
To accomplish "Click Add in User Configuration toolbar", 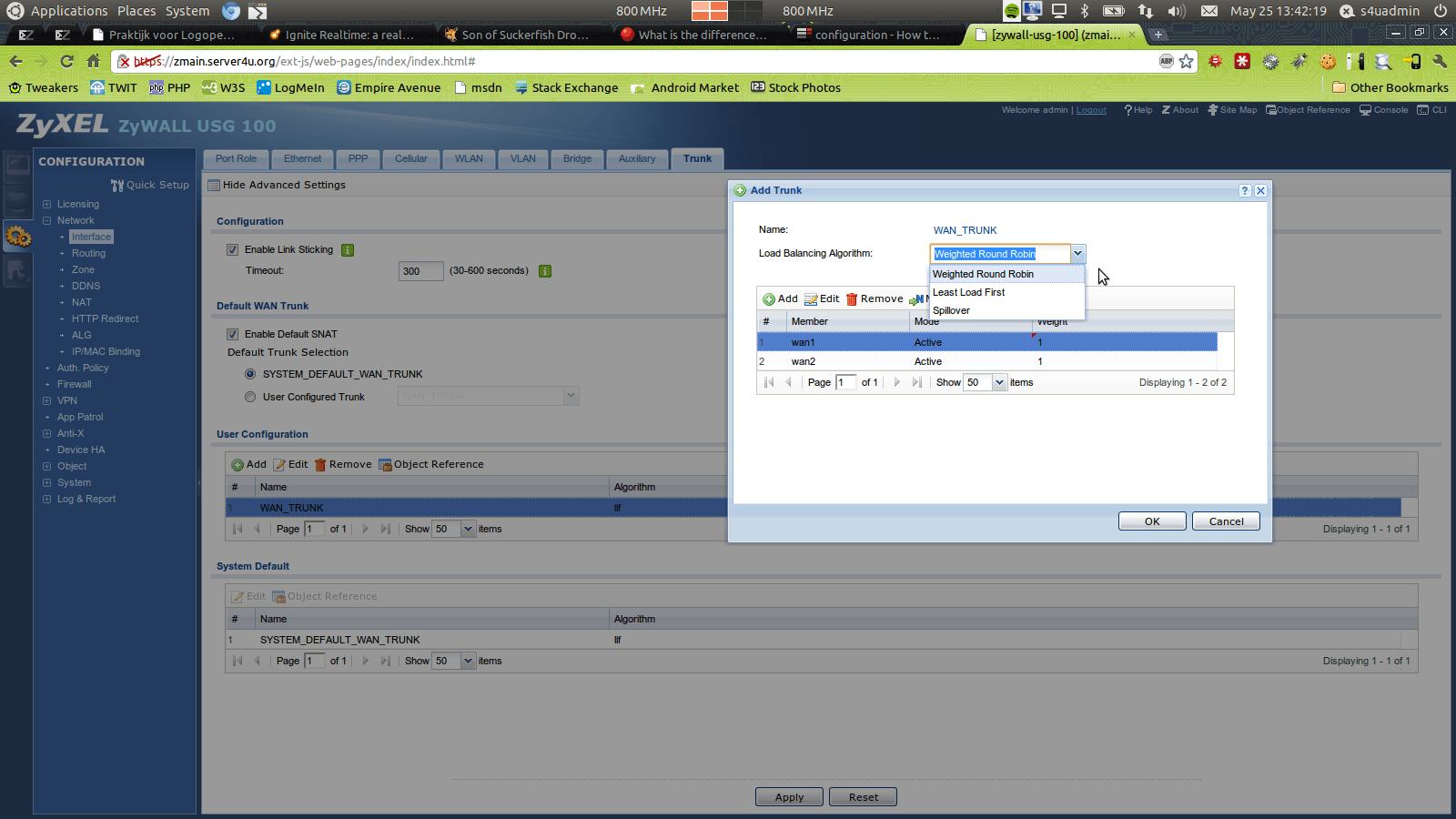I will pos(248,464).
